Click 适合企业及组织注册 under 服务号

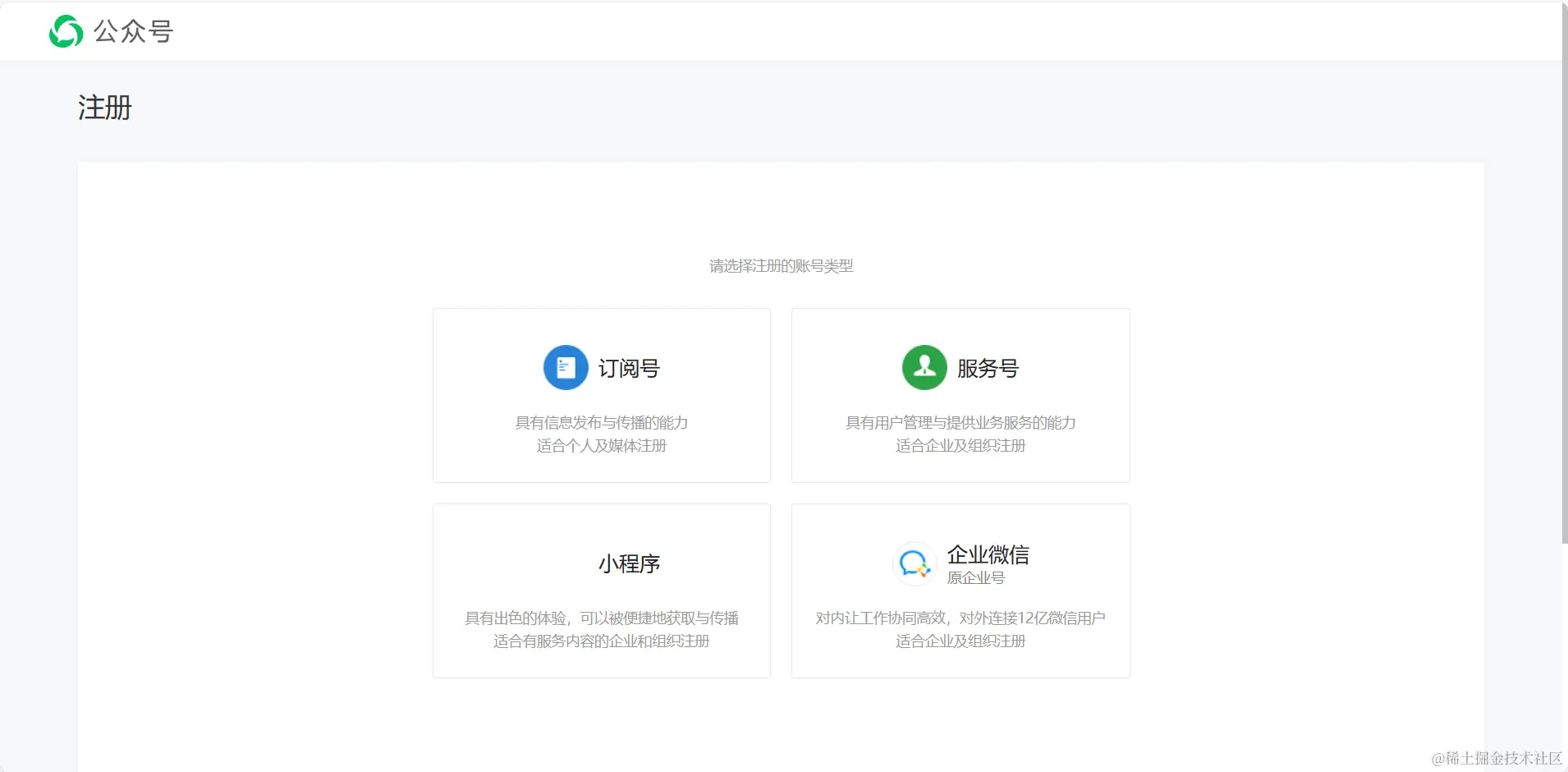click(x=961, y=445)
